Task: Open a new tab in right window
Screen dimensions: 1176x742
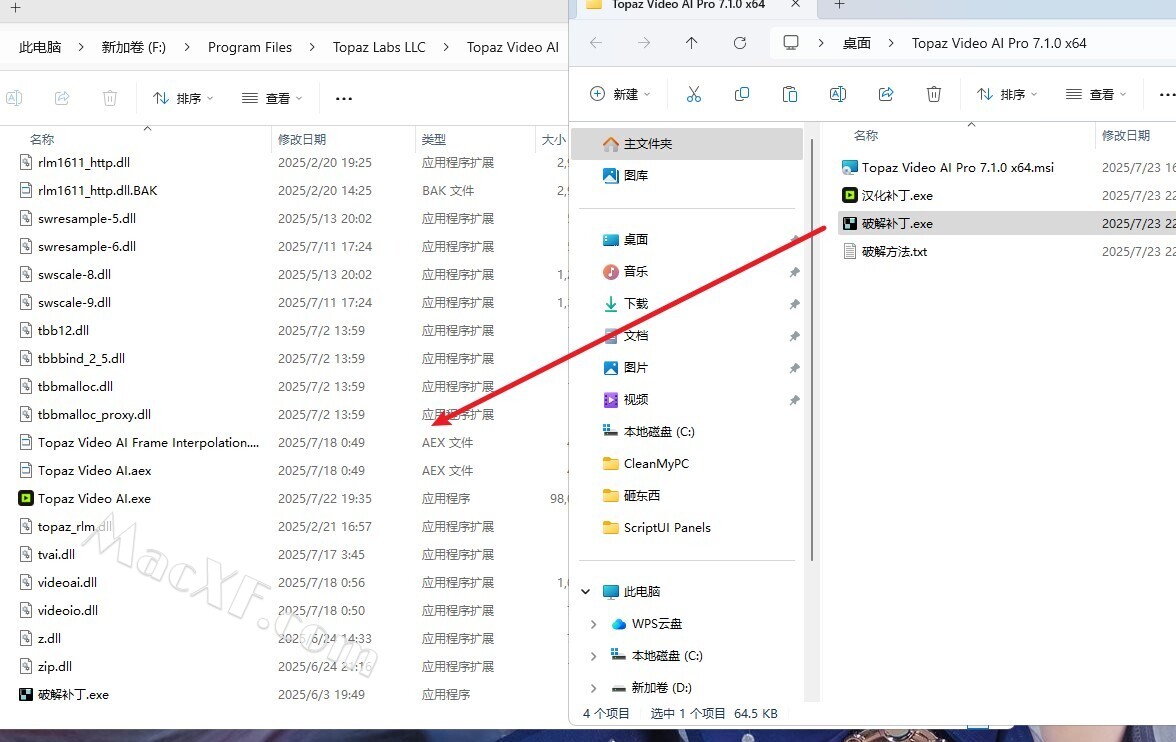Action: [839, 5]
